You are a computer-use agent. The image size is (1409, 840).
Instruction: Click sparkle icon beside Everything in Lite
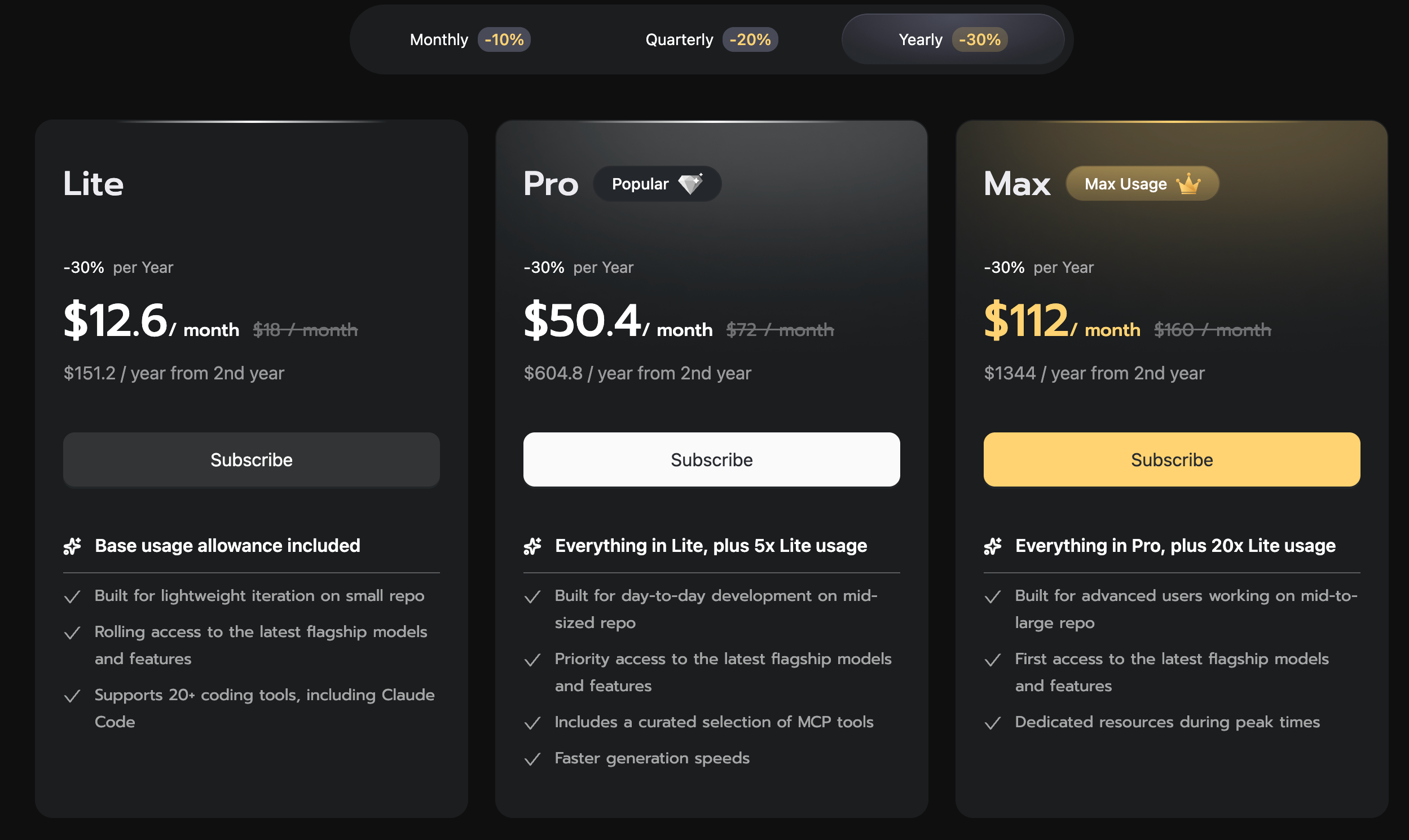[x=532, y=546]
